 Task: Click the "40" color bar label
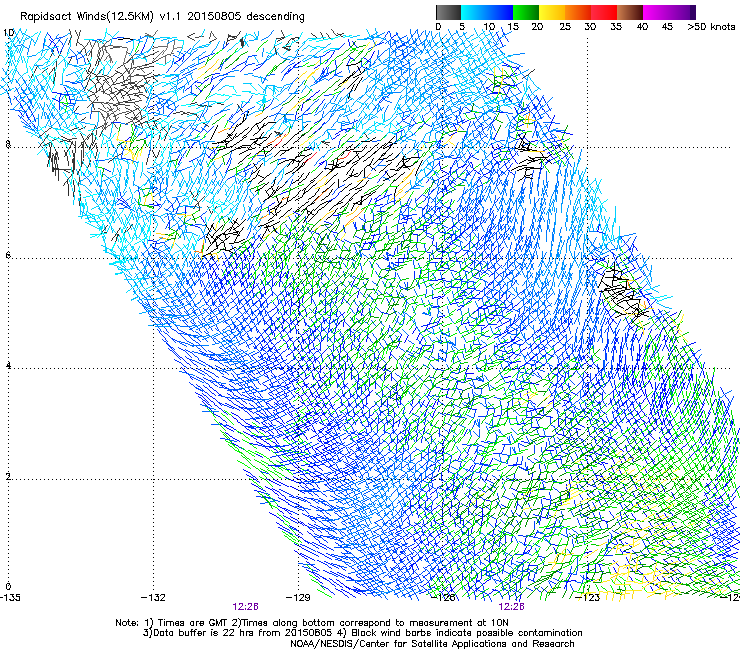click(x=642, y=27)
